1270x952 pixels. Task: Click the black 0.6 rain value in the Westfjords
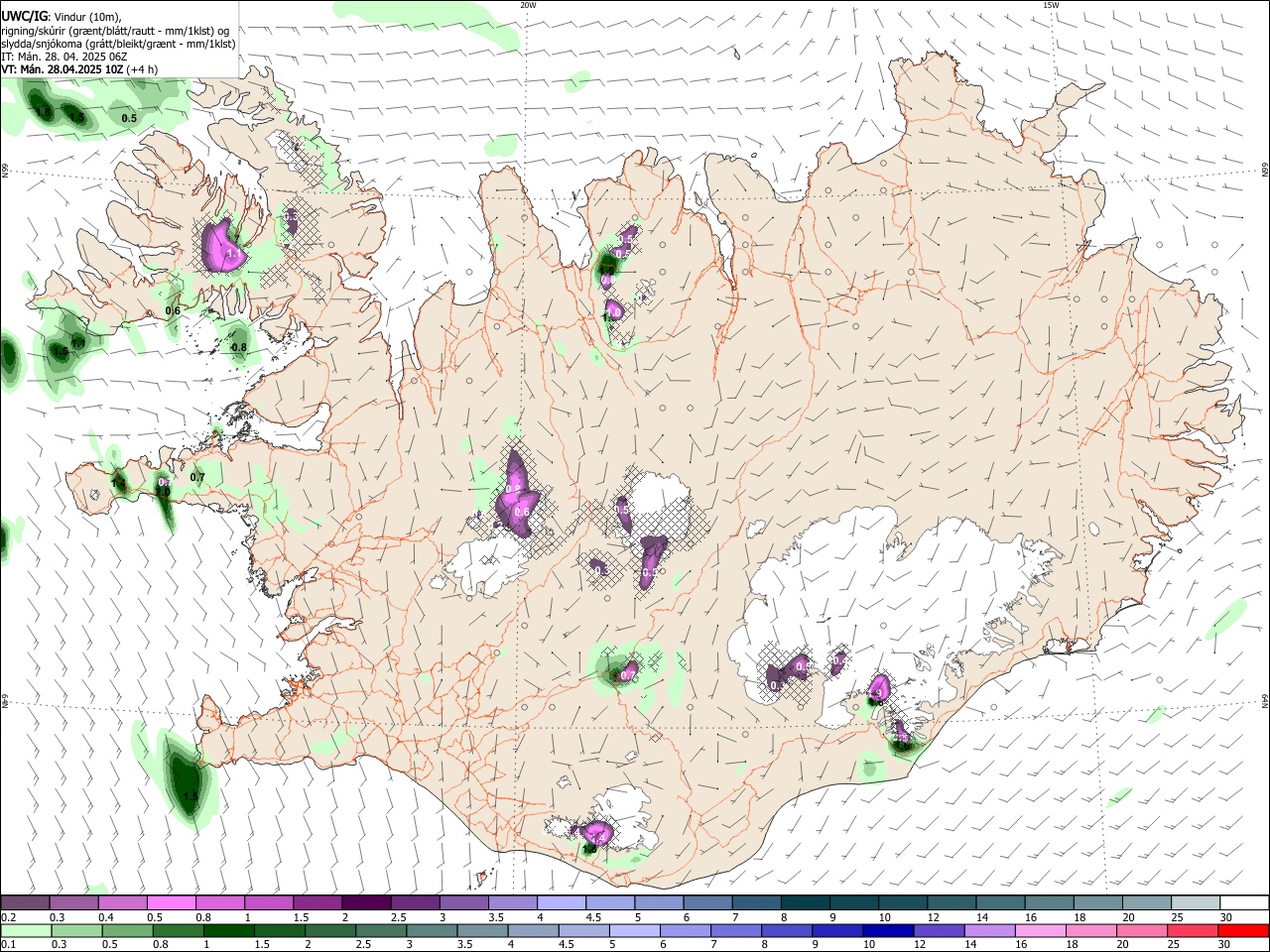click(173, 310)
